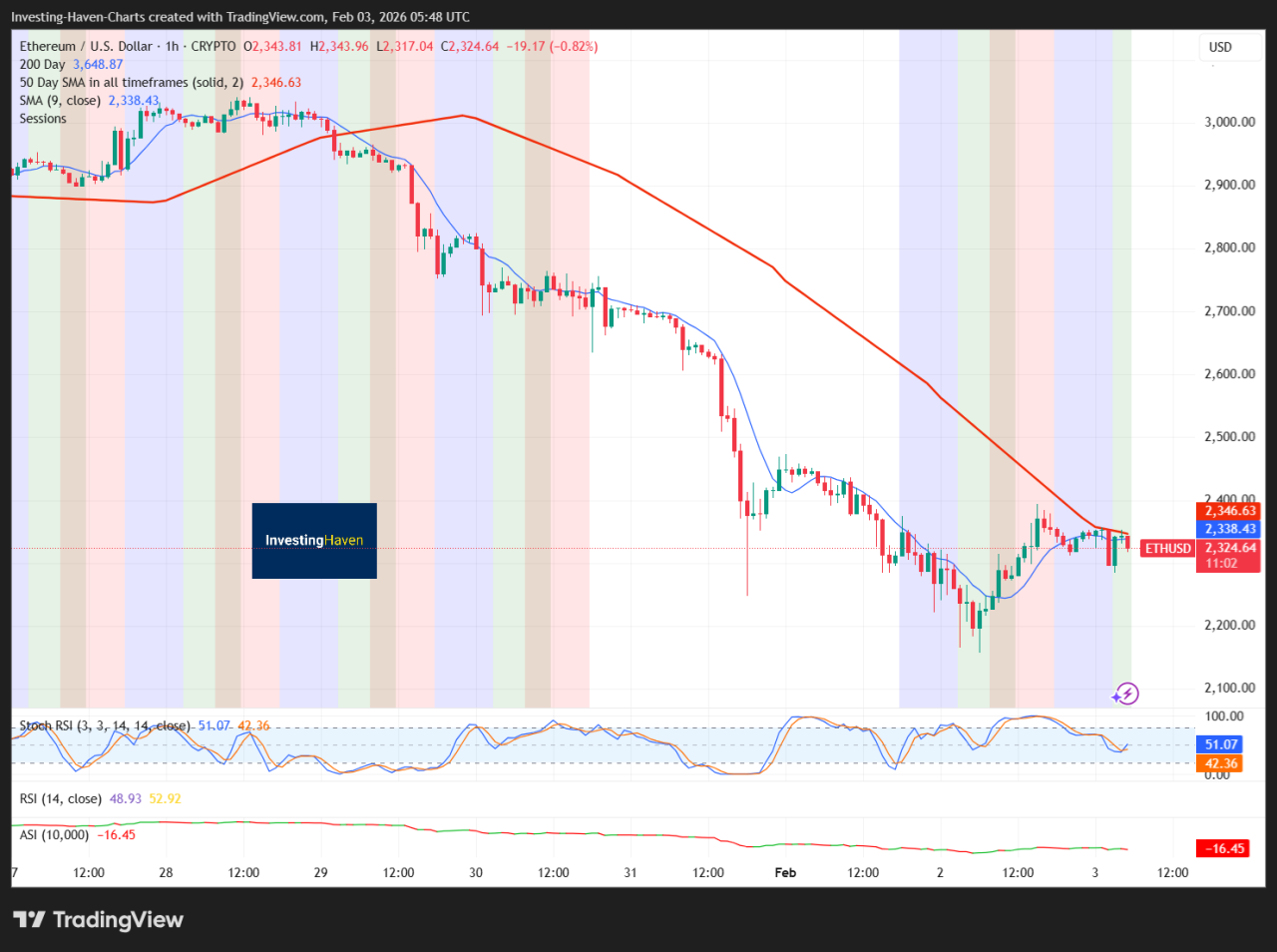Select the 50 Day SMA indicator legend
The height and width of the screenshot is (952, 1277).
(x=130, y=83)
